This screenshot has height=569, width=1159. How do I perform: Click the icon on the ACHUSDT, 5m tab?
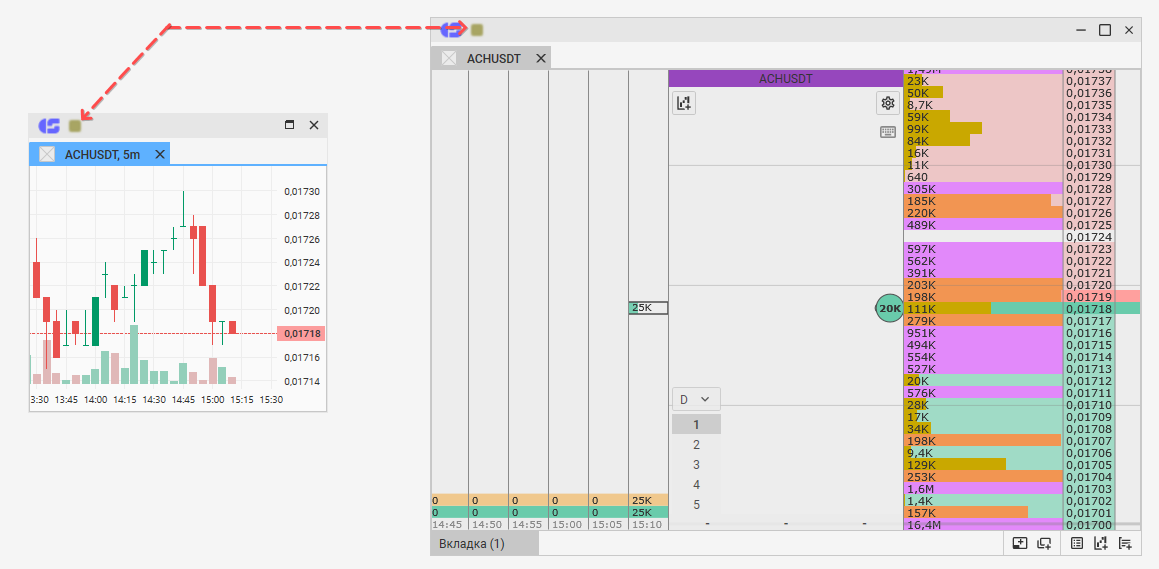click(x=47, y=154)
